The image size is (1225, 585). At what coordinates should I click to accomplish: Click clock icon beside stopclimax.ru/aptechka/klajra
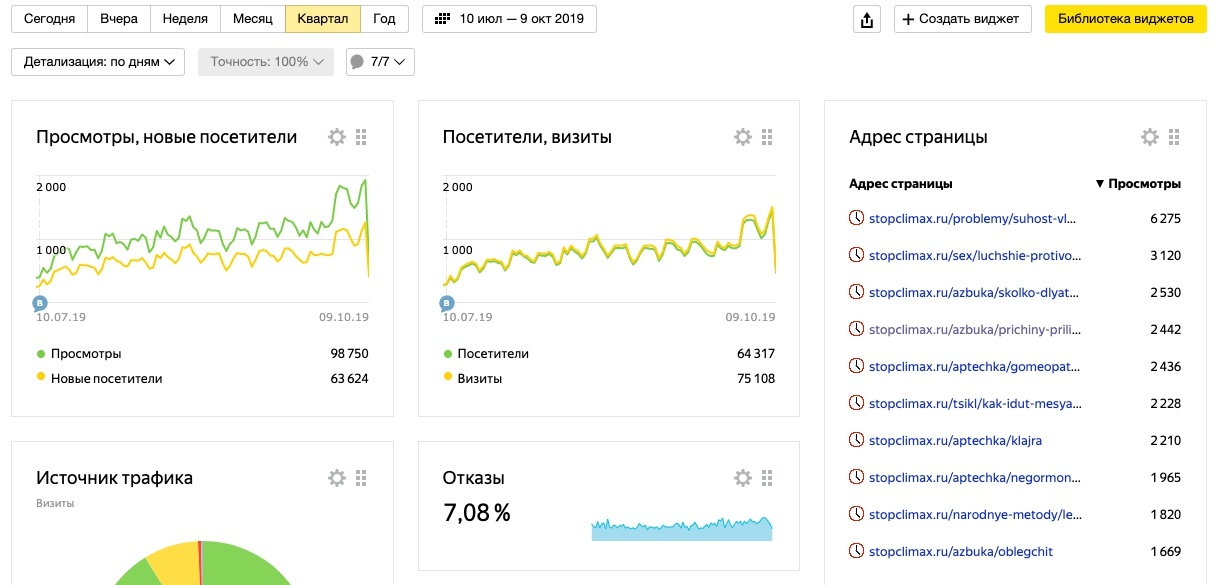pos(856,440)
